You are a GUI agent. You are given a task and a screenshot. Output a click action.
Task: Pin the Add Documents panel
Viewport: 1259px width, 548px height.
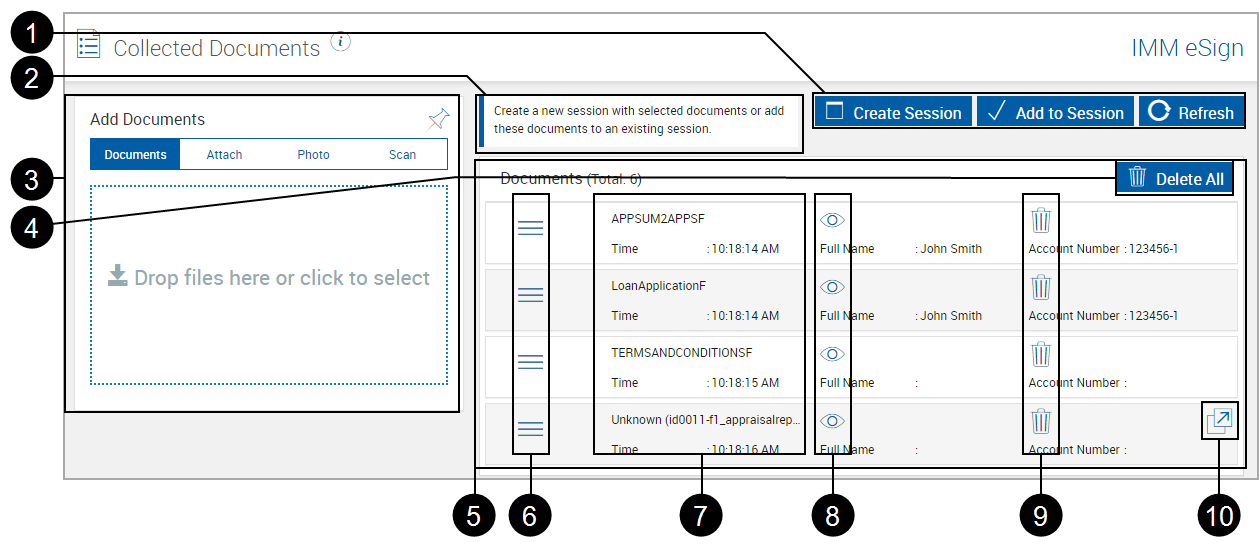[x=438, y=120]
